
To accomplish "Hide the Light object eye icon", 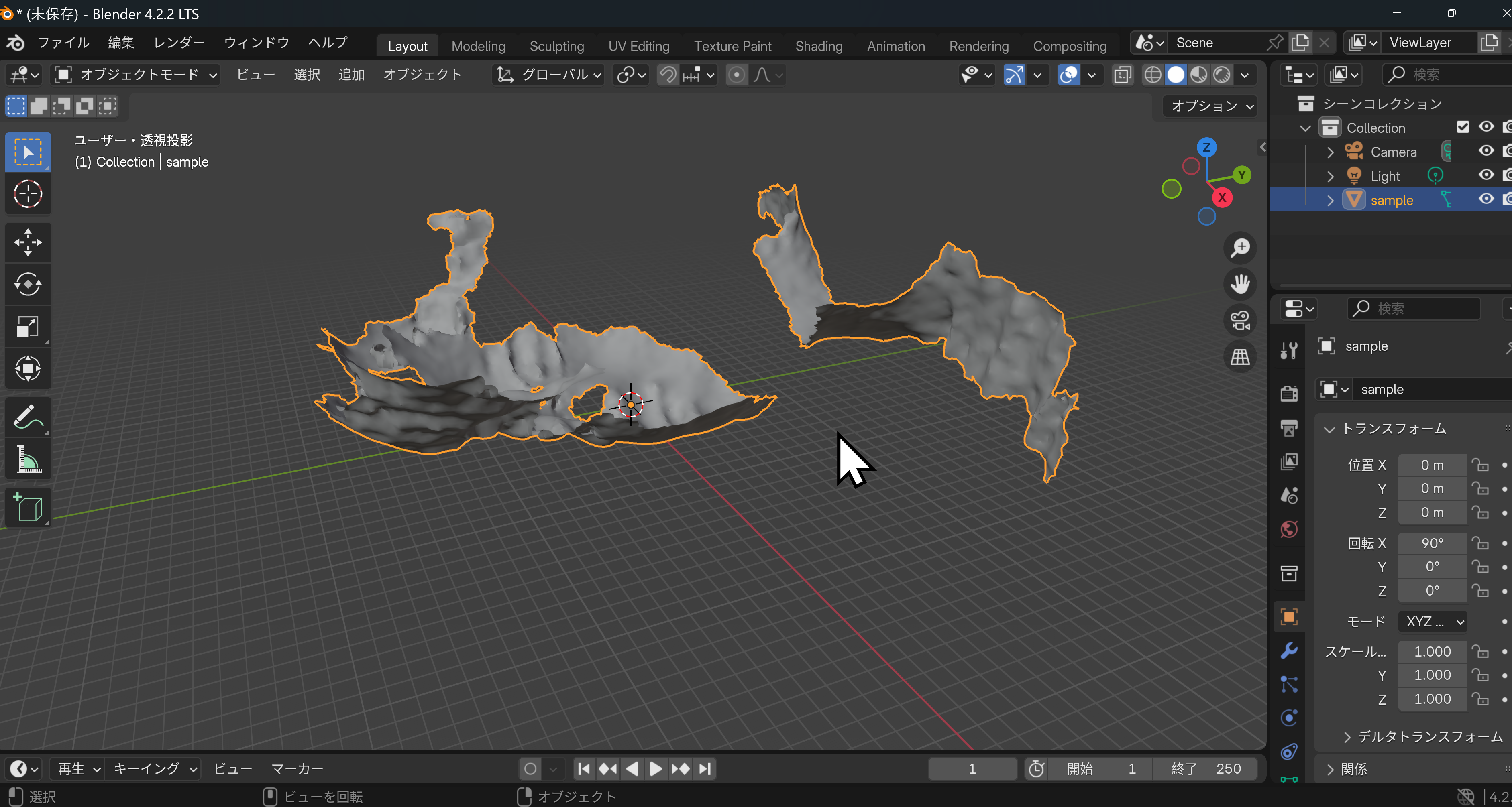I will click(1486, 175).
